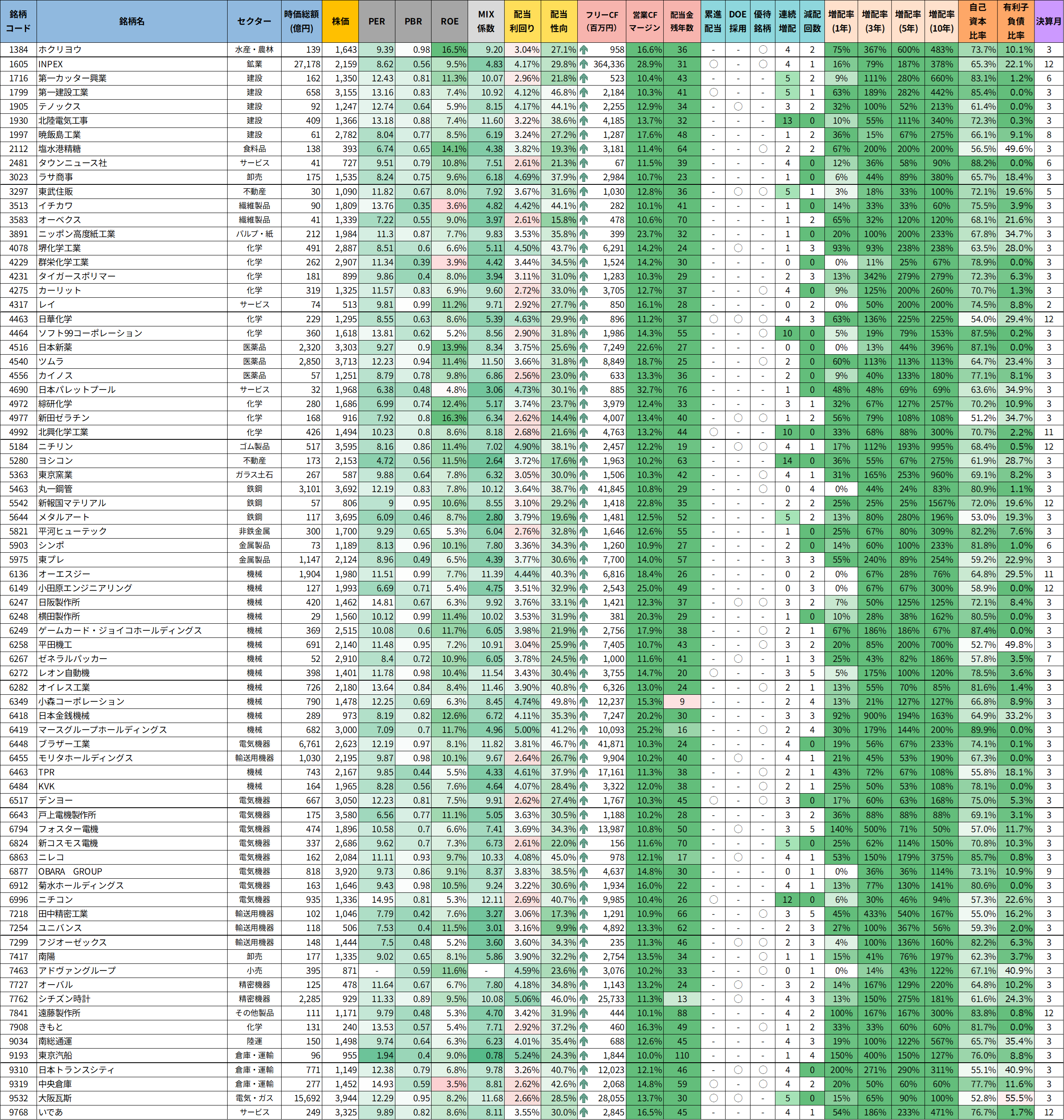
Task: Click the dividend years value 110
Action: (x=682, y=1055)
